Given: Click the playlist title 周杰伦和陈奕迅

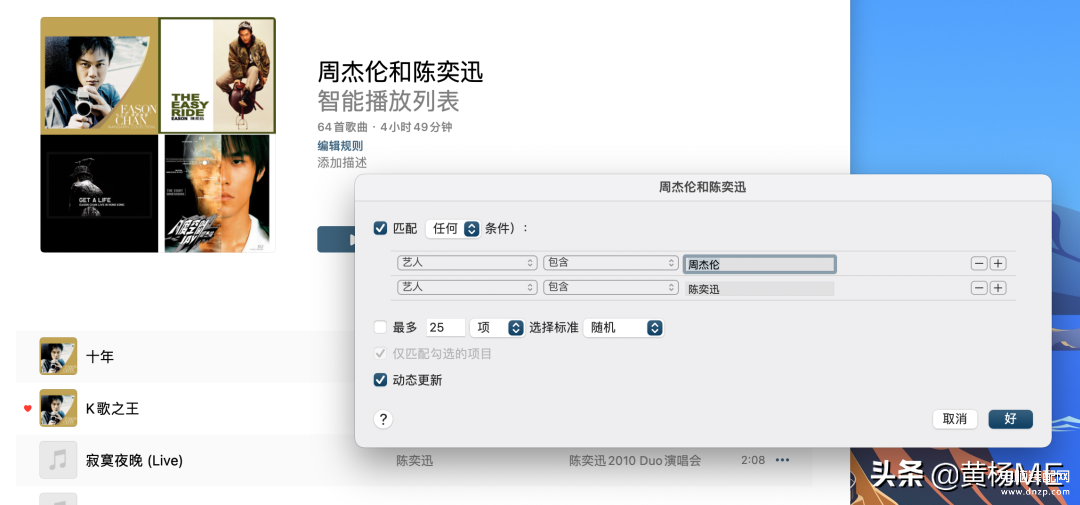Looking at the screenshot, I should point(400,72).
